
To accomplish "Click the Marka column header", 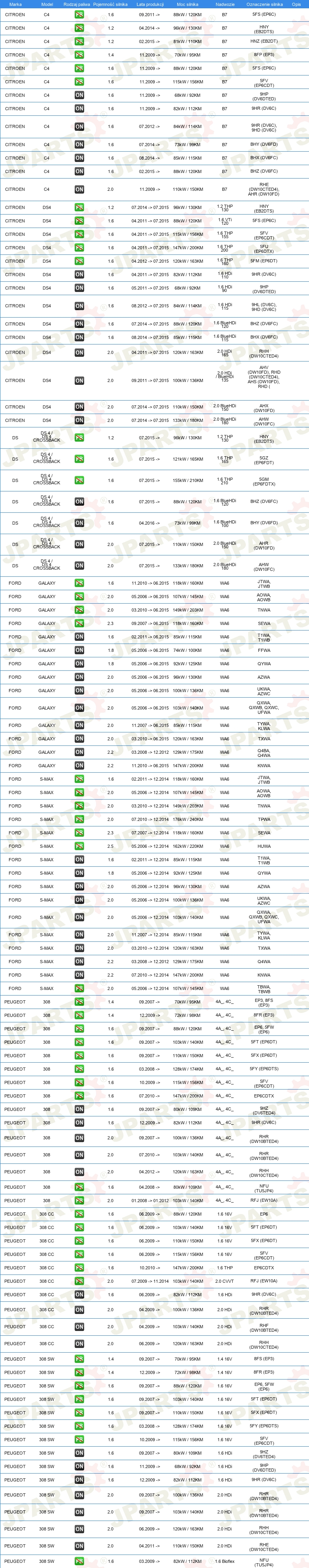I will pyautogui.click(x=15, y=4).
